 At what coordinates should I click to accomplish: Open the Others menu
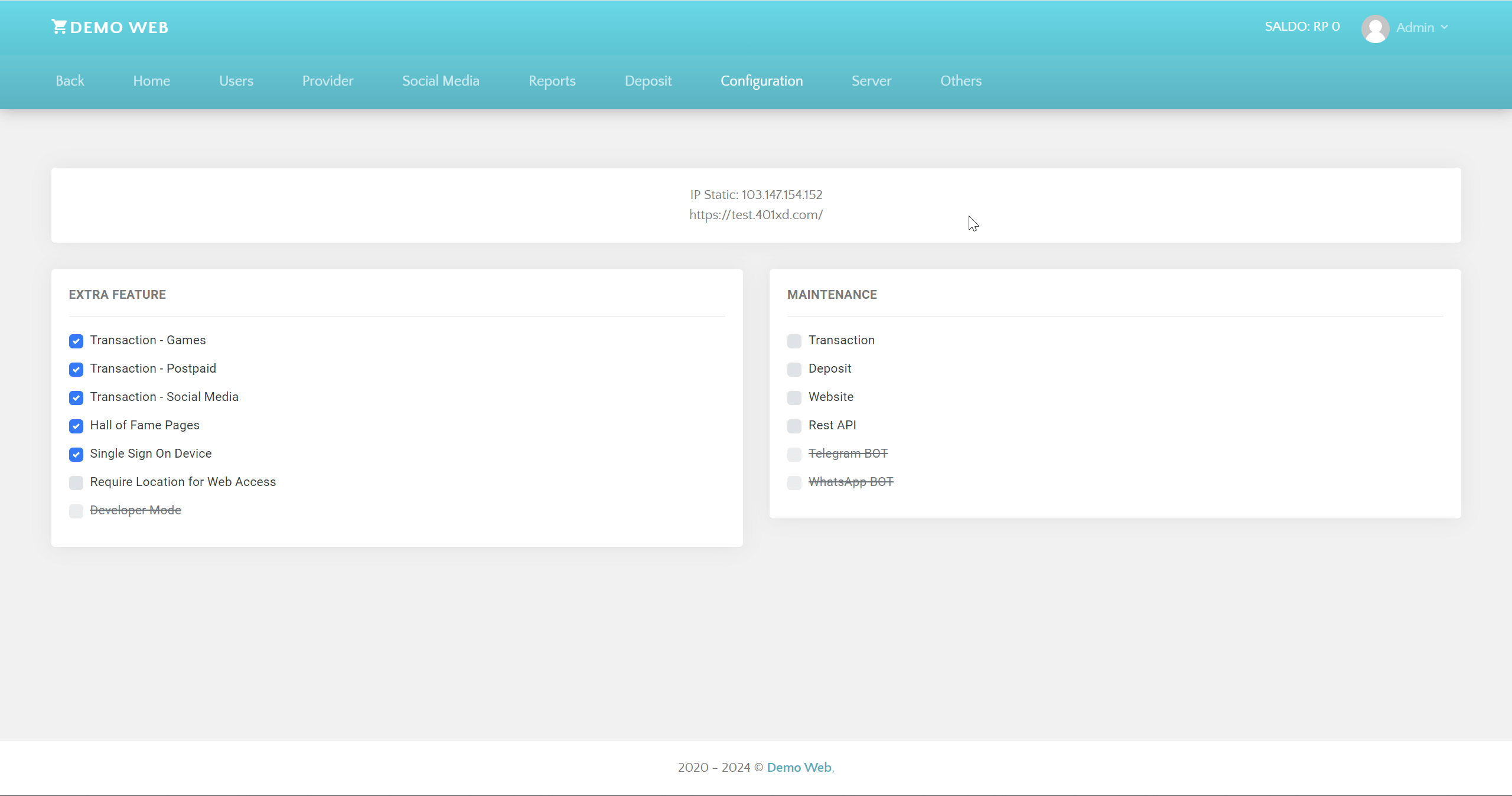point(961,81)
